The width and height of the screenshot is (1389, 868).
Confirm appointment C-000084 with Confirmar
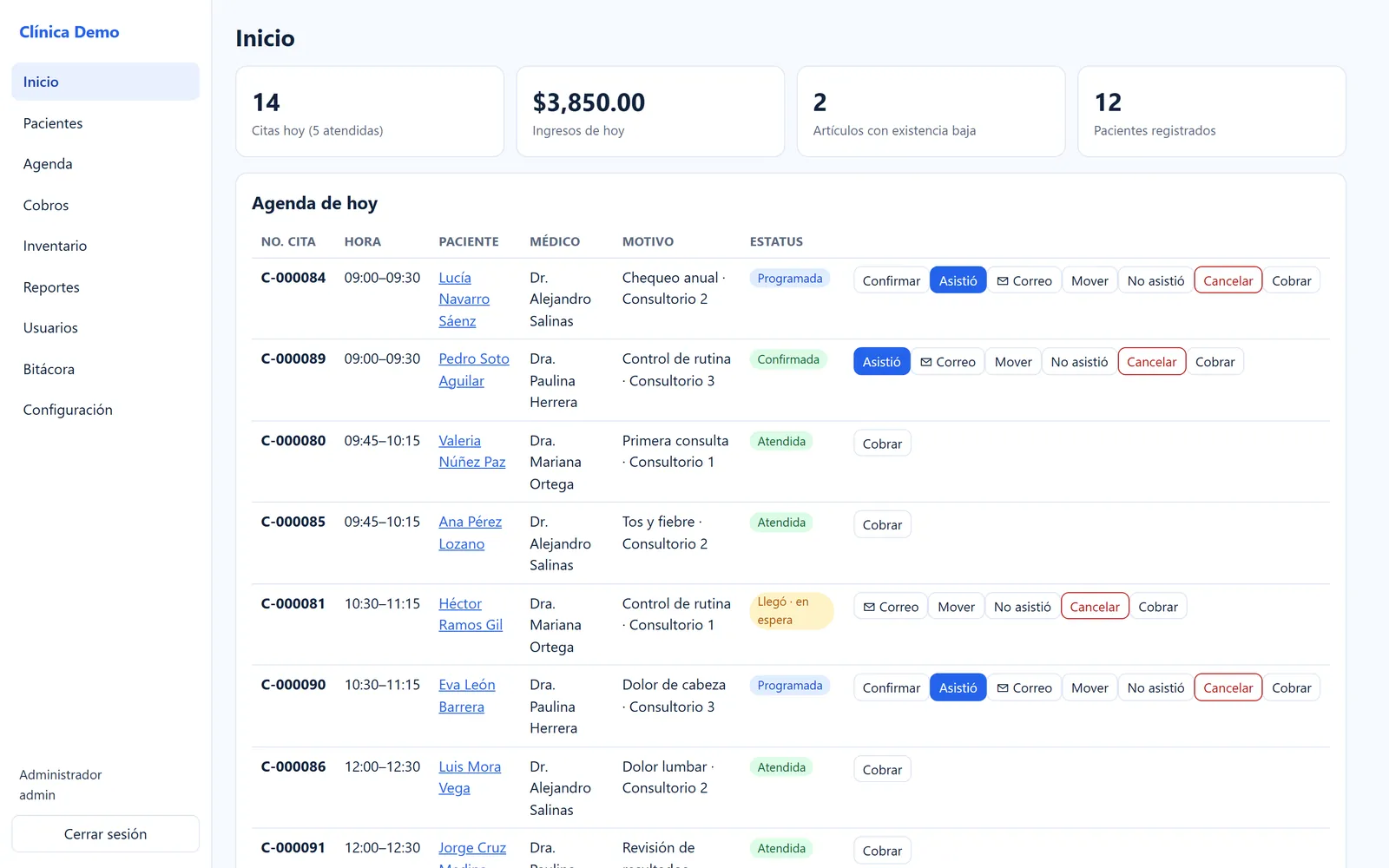pyautogui.click(x=891, y=280)
